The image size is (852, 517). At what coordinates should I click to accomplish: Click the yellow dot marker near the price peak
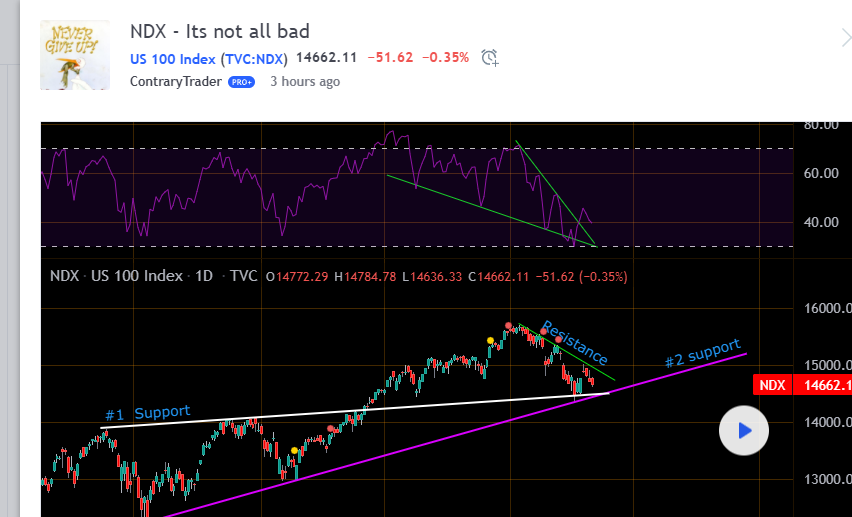pos(490,341)
